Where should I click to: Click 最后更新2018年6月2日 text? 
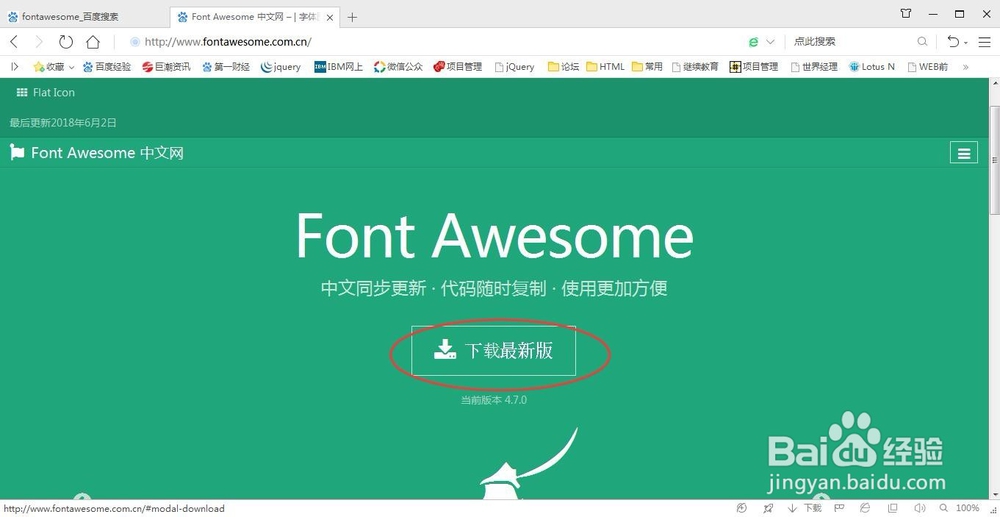tap(63, 123)
